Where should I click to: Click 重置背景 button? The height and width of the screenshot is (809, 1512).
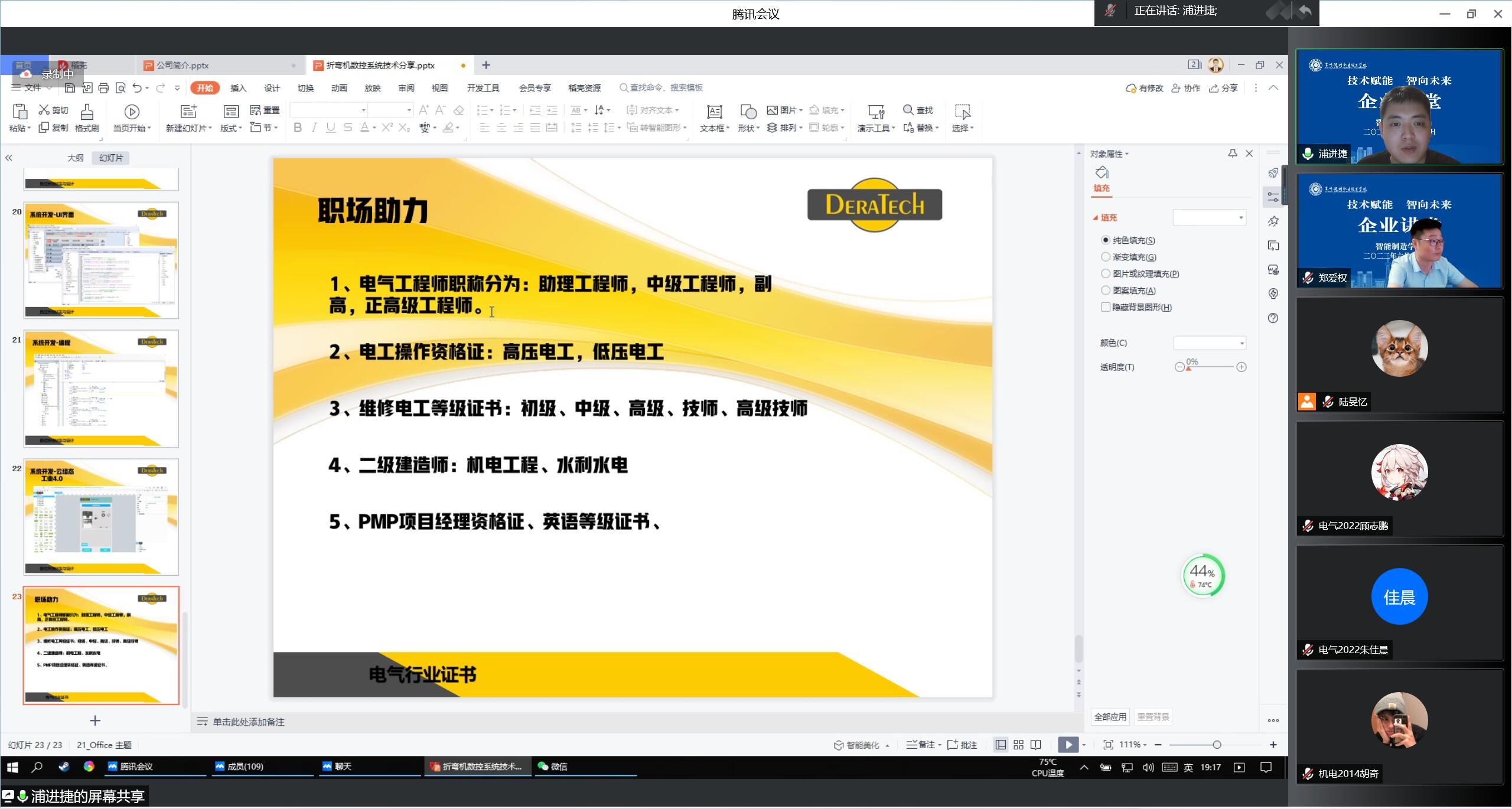[x=1153, y=717]
